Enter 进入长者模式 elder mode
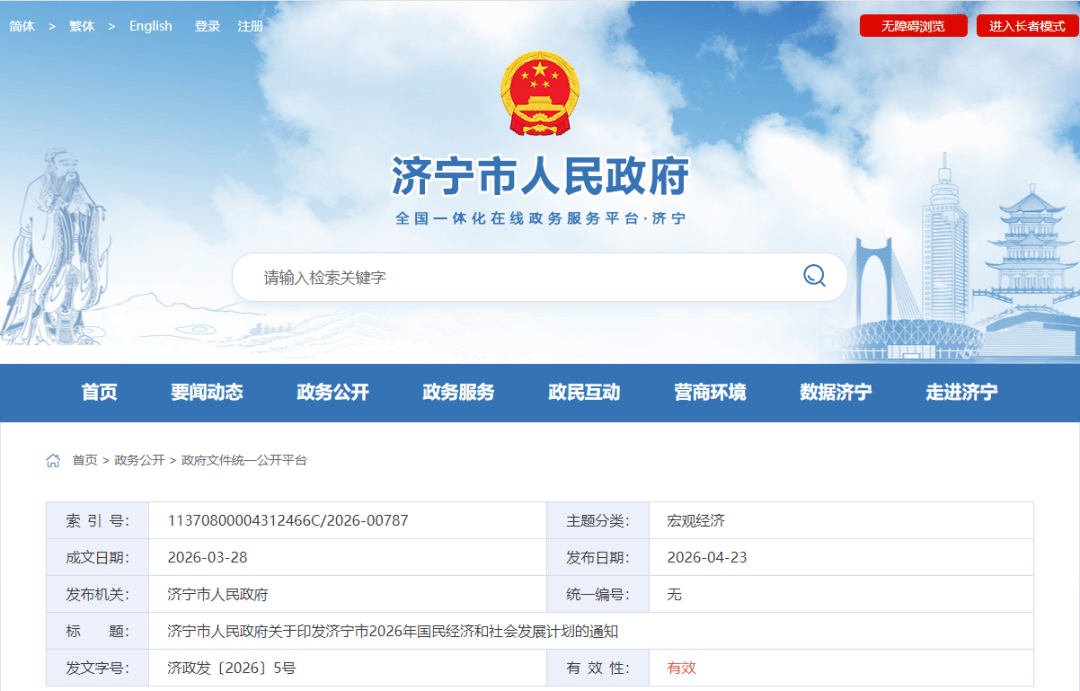The image size is (1080, 691). tap(1027, 26)
